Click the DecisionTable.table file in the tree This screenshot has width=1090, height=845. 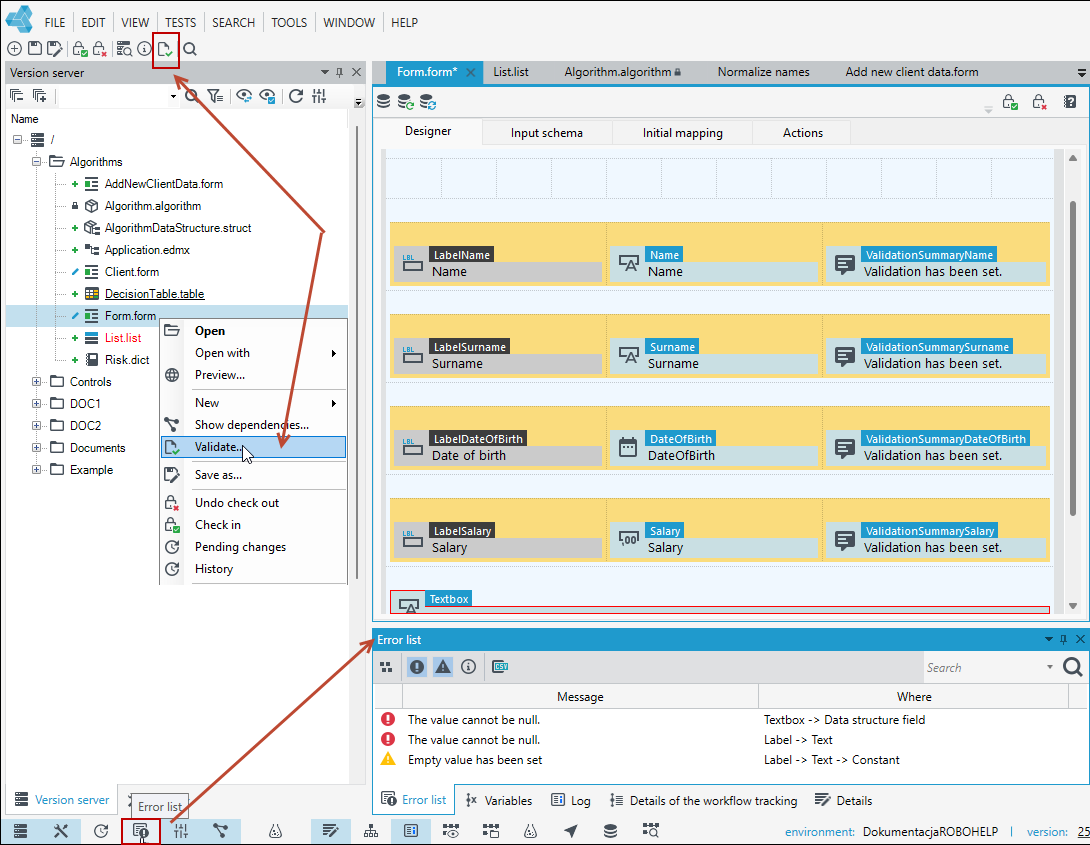(154, 294)
